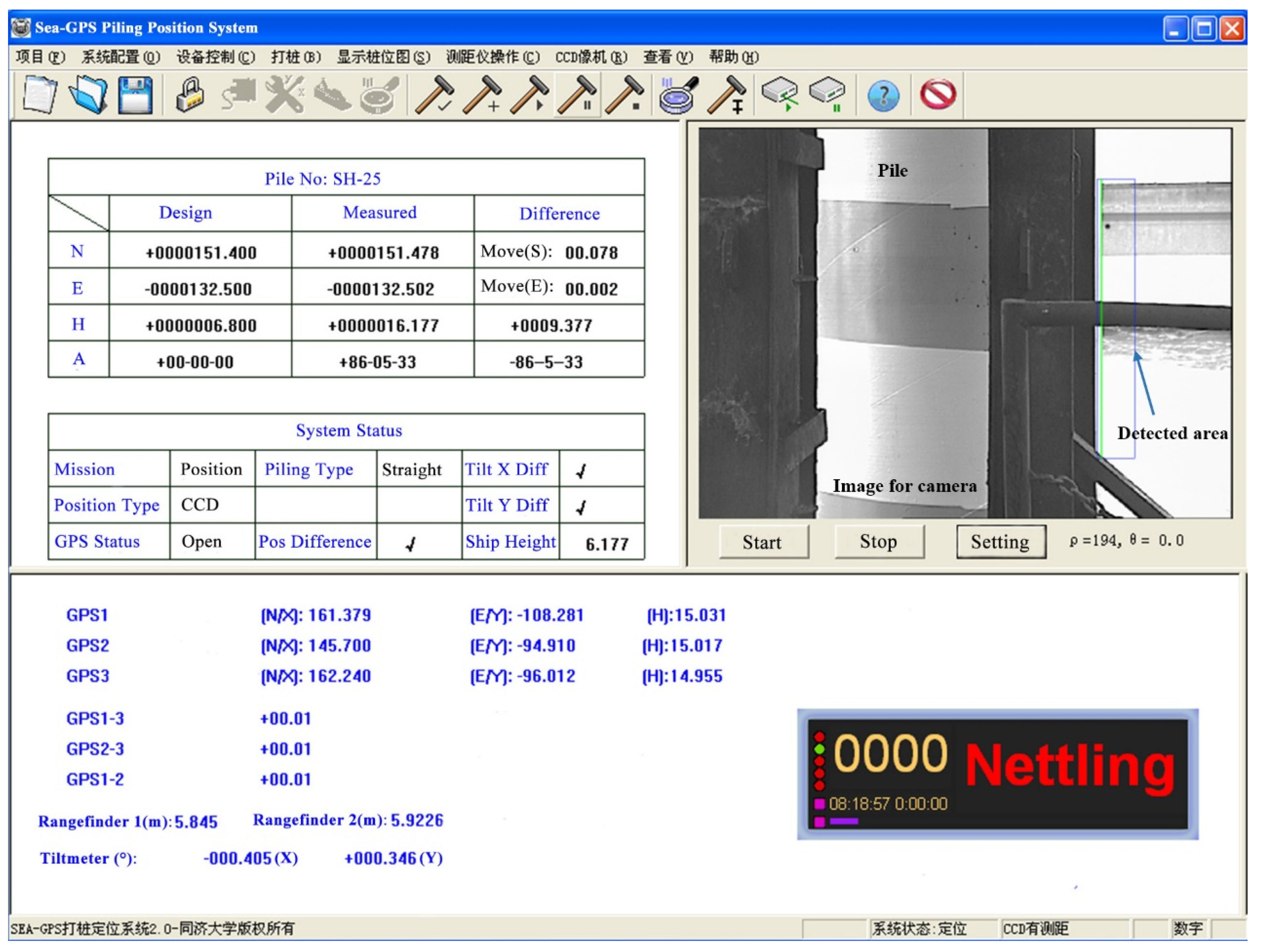Click the camera image of the pile
Screen dimensions: 1264x952
(x=965, y=324)
